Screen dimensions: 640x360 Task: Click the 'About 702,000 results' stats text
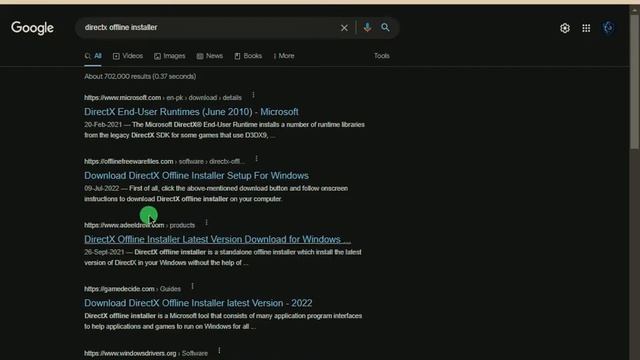point(140,76)
